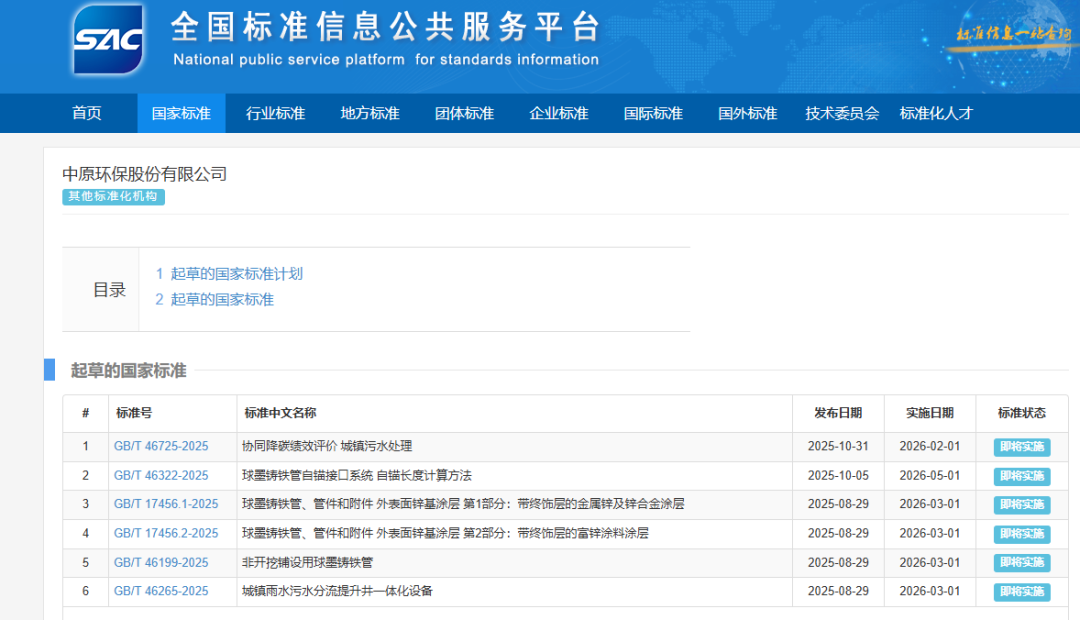Click the company name 中原环保股份有限公司

click(145, 174)
